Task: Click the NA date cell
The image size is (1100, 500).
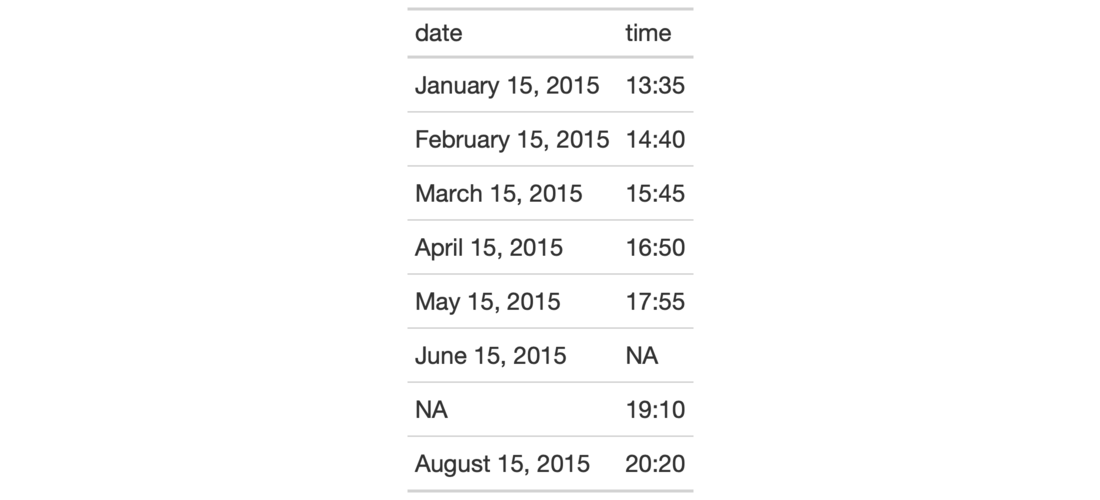Action: 431,410
